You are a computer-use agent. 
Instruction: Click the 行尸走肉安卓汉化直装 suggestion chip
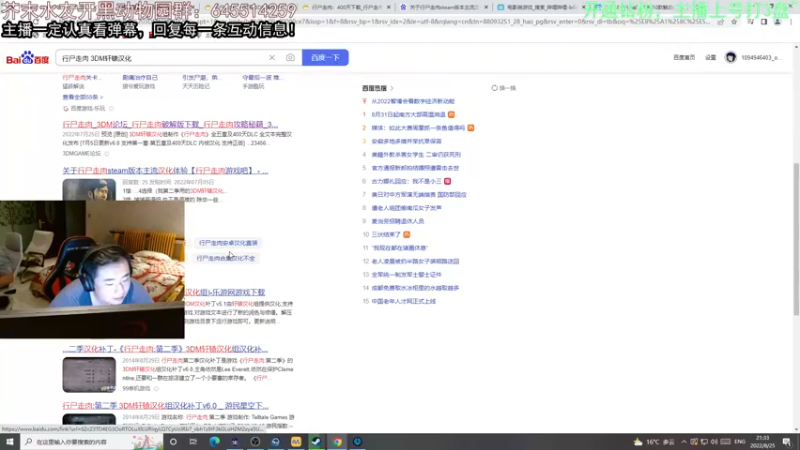228,243
